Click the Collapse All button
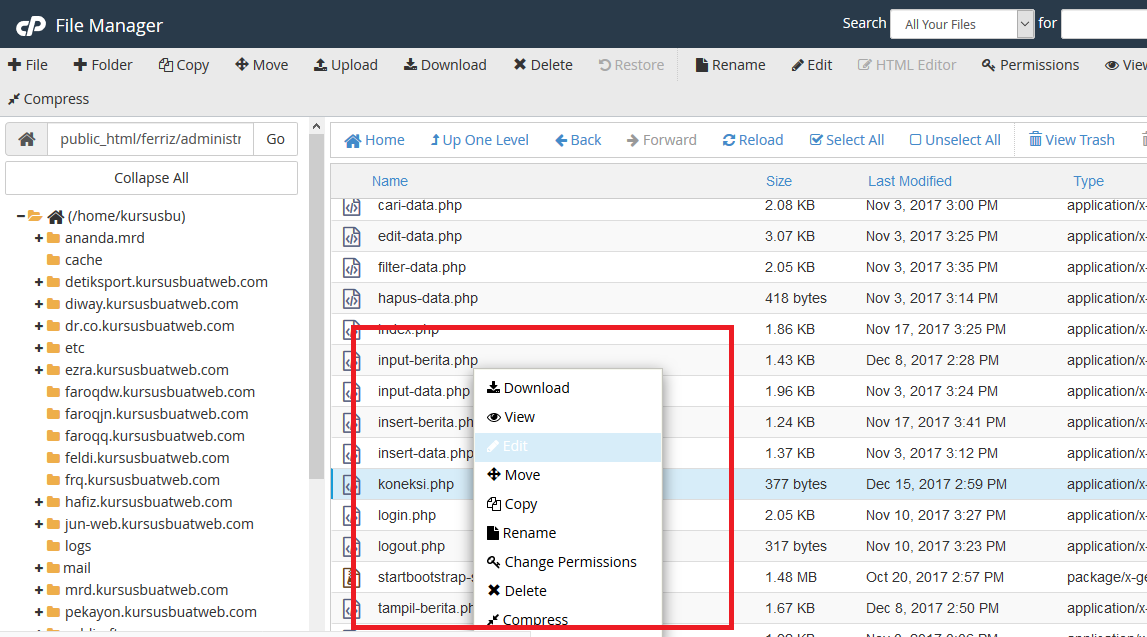 (x=151, y=178)
